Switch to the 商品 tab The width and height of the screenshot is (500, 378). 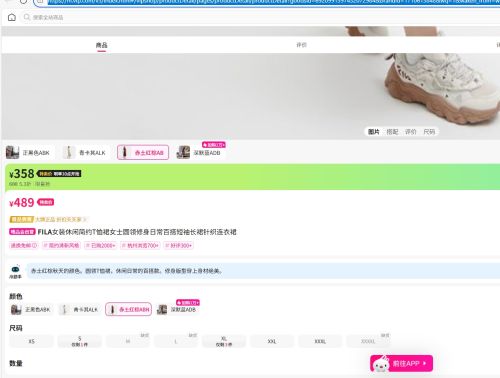point(102,45)
